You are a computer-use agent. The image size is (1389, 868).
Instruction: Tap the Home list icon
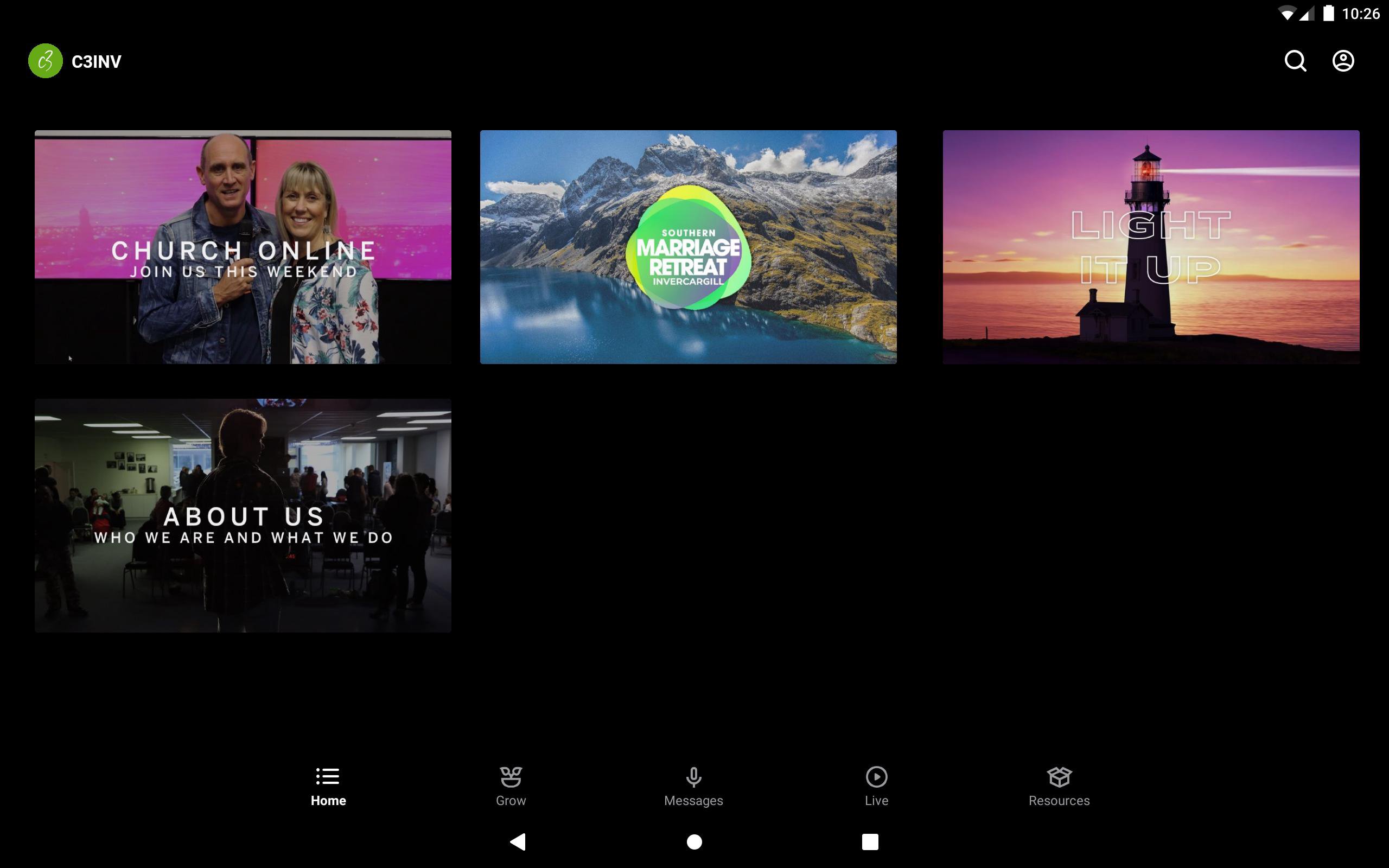(328, 776)
